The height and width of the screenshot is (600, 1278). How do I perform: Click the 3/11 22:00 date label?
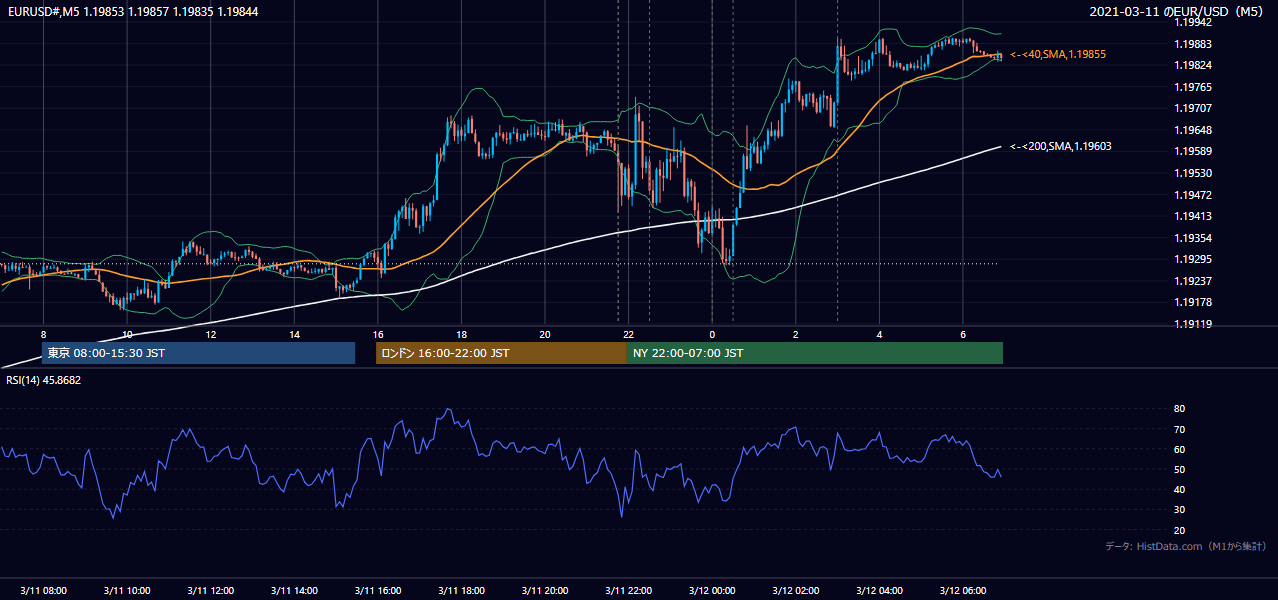[628, 591]
